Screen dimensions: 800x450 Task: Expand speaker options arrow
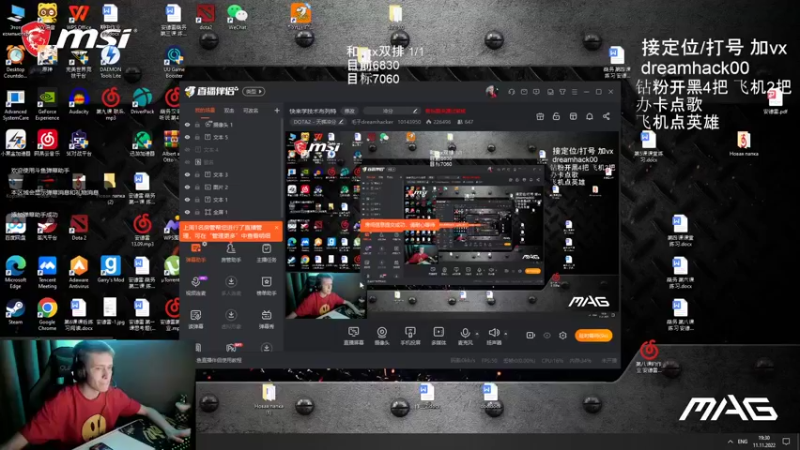(x=506, y=334)
